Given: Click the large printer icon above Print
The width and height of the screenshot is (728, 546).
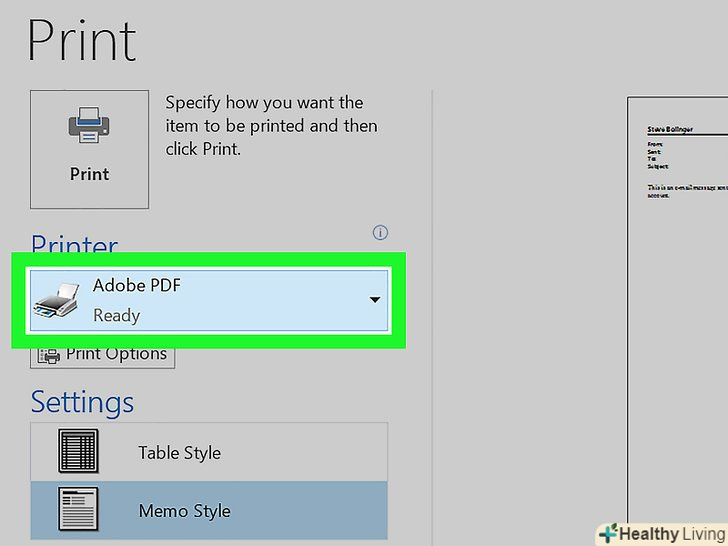Looking at the screenshot, I should (89, 127).
